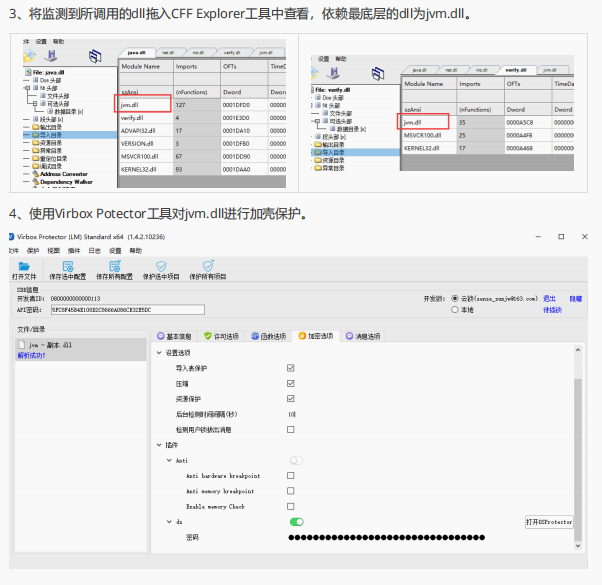The height and width of the screenshot is (585, 602).
Task: Collapse the 可选头部 node in the verify.dll tree
Action: pos(317,121)
